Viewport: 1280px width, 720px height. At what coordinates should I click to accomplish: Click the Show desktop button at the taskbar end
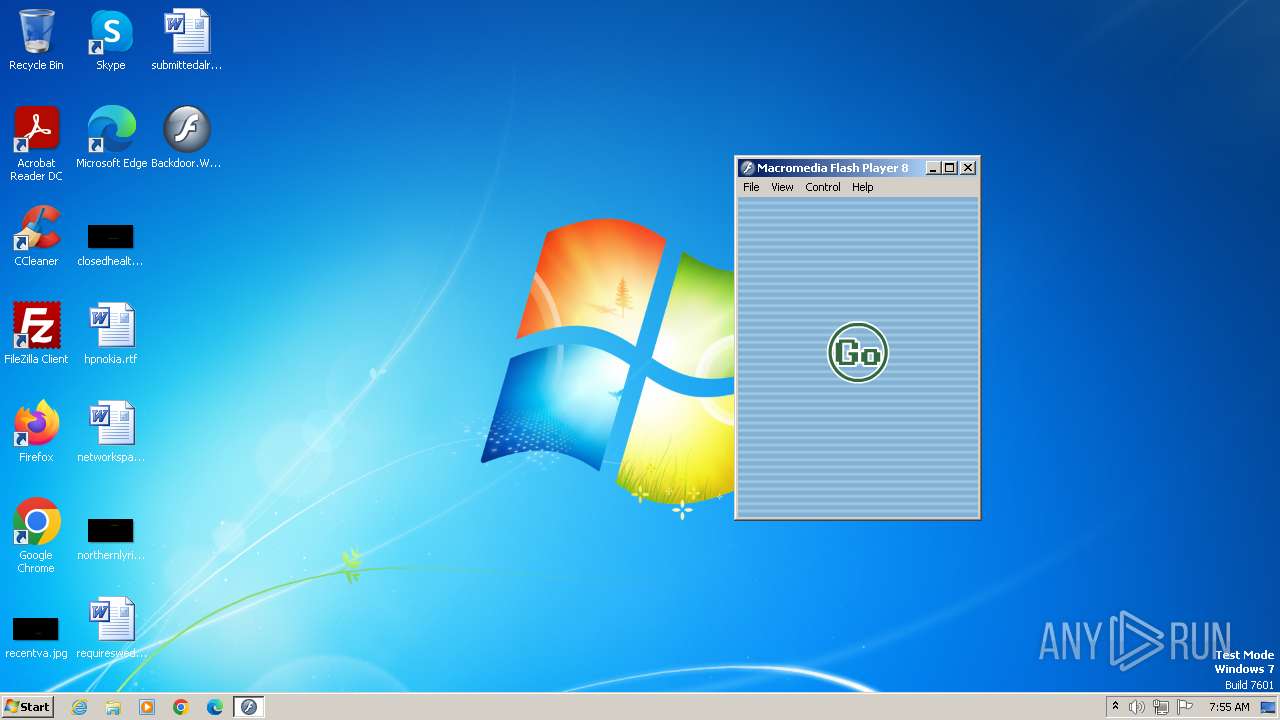click(x=1270, y=707)
